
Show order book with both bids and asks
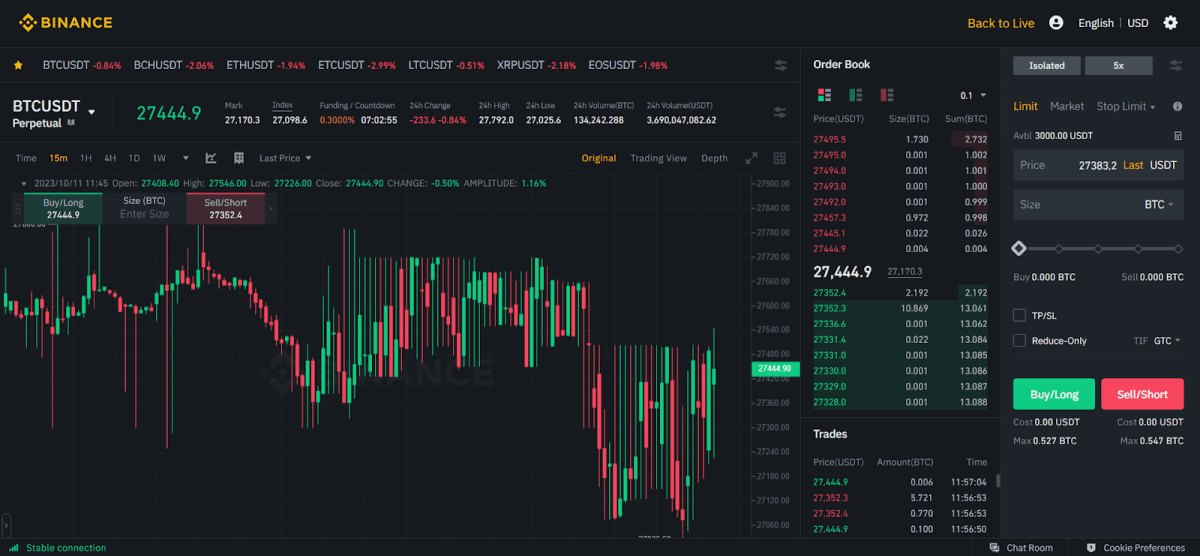coord(825,95)
